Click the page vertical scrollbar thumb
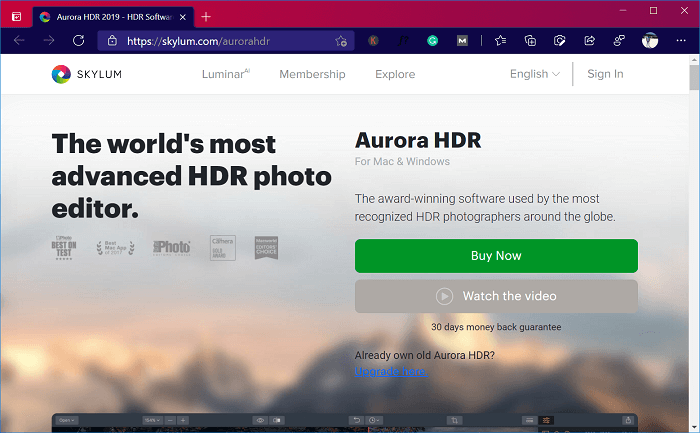Viewport: 700px width, 433px height. point(694,77)
